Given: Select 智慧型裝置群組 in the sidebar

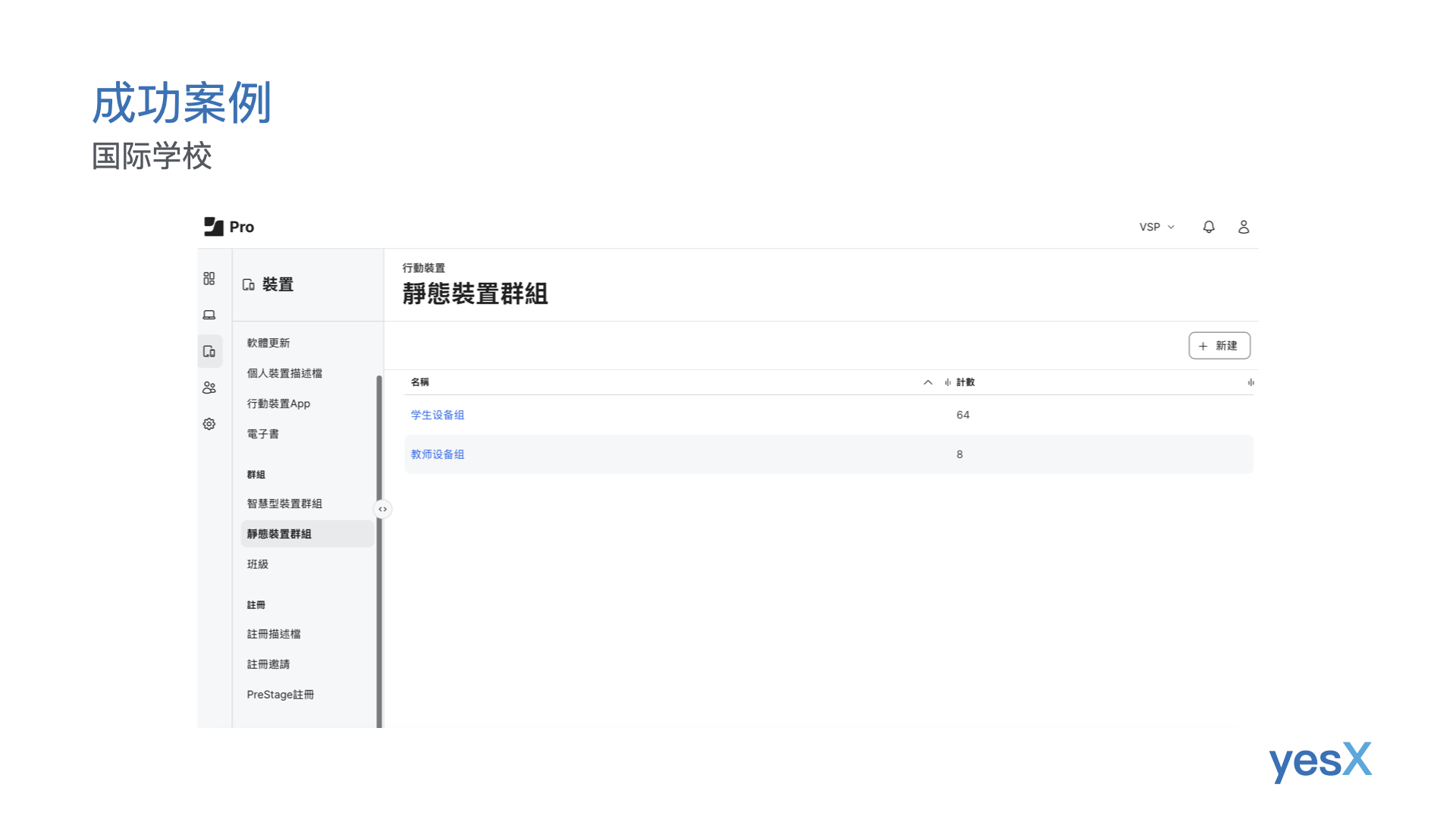Looking at the screenshot, I should point(284,504).
